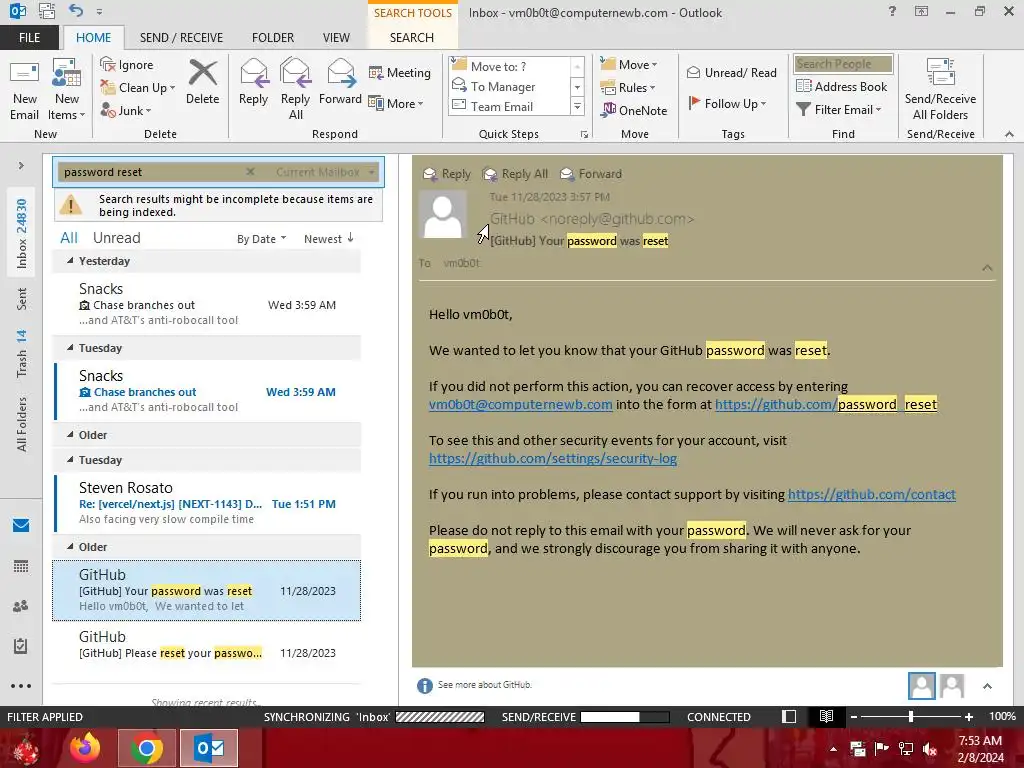The image size is (1024, 768).
Task: Click the zoom in plus button
Action: (969, 717)
